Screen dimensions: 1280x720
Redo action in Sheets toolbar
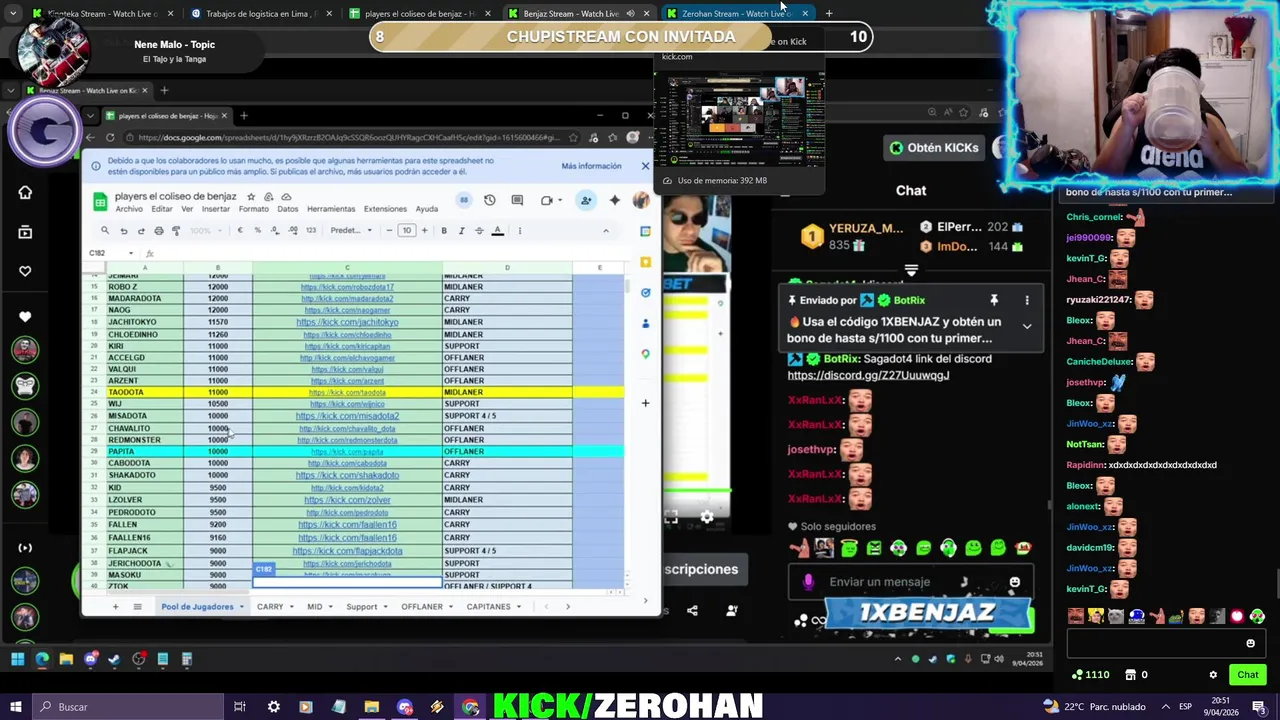point(141,231)
